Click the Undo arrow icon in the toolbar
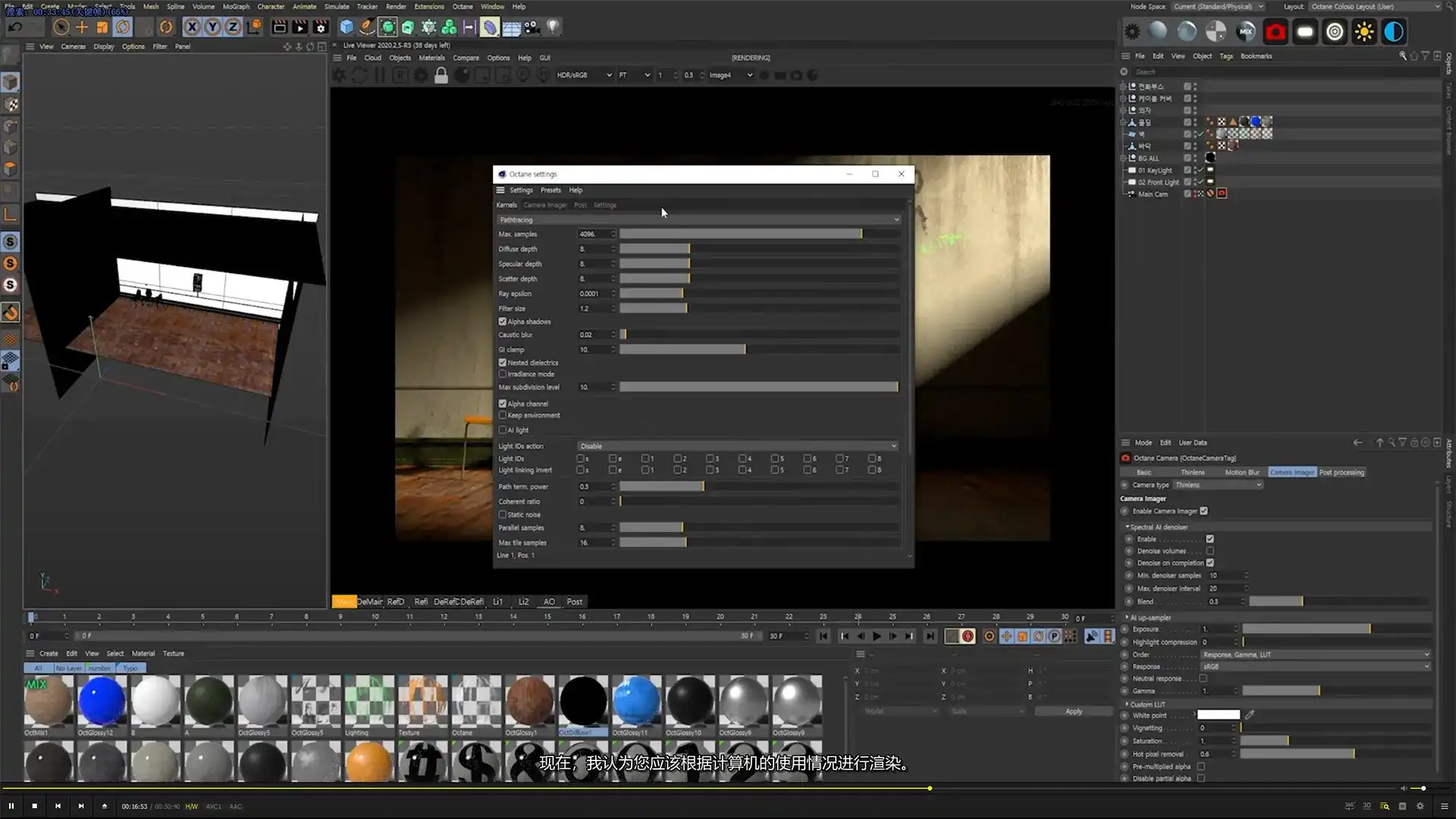 pos(15,27)
